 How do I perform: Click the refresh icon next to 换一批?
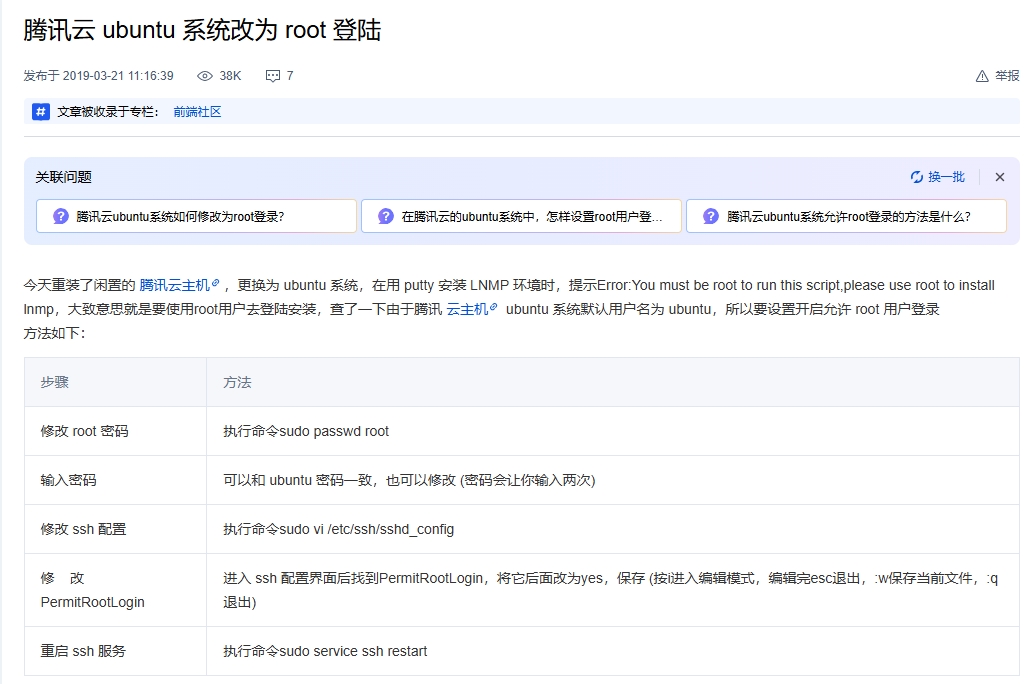click(917, 177)
